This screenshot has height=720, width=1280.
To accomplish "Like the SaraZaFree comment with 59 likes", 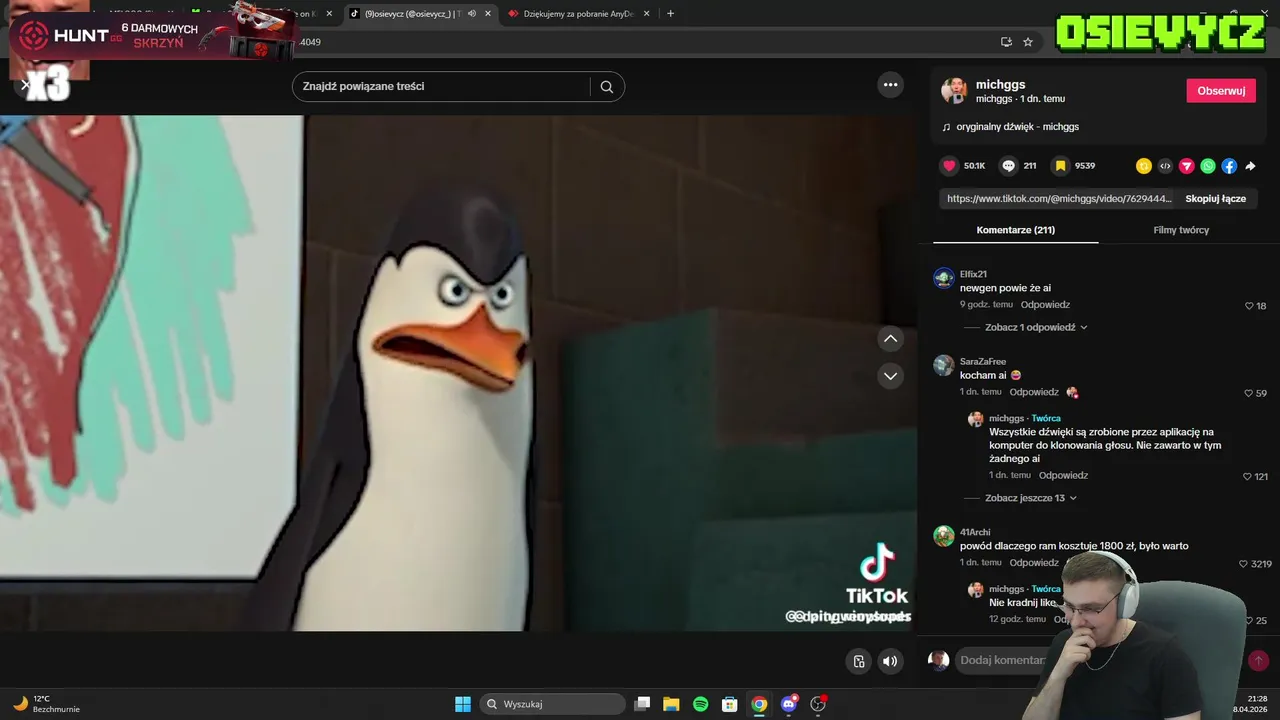I will click(1249, 393).
